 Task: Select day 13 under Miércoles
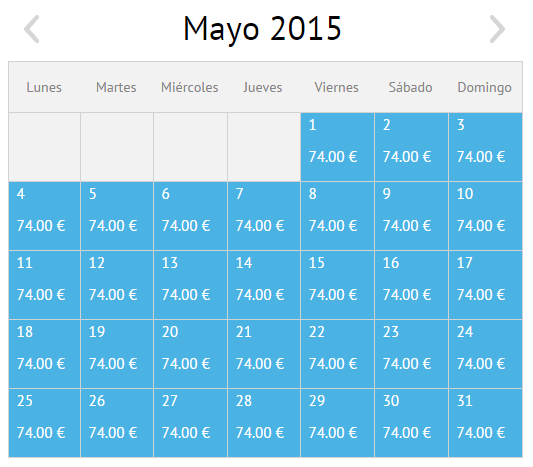point(190,285)
